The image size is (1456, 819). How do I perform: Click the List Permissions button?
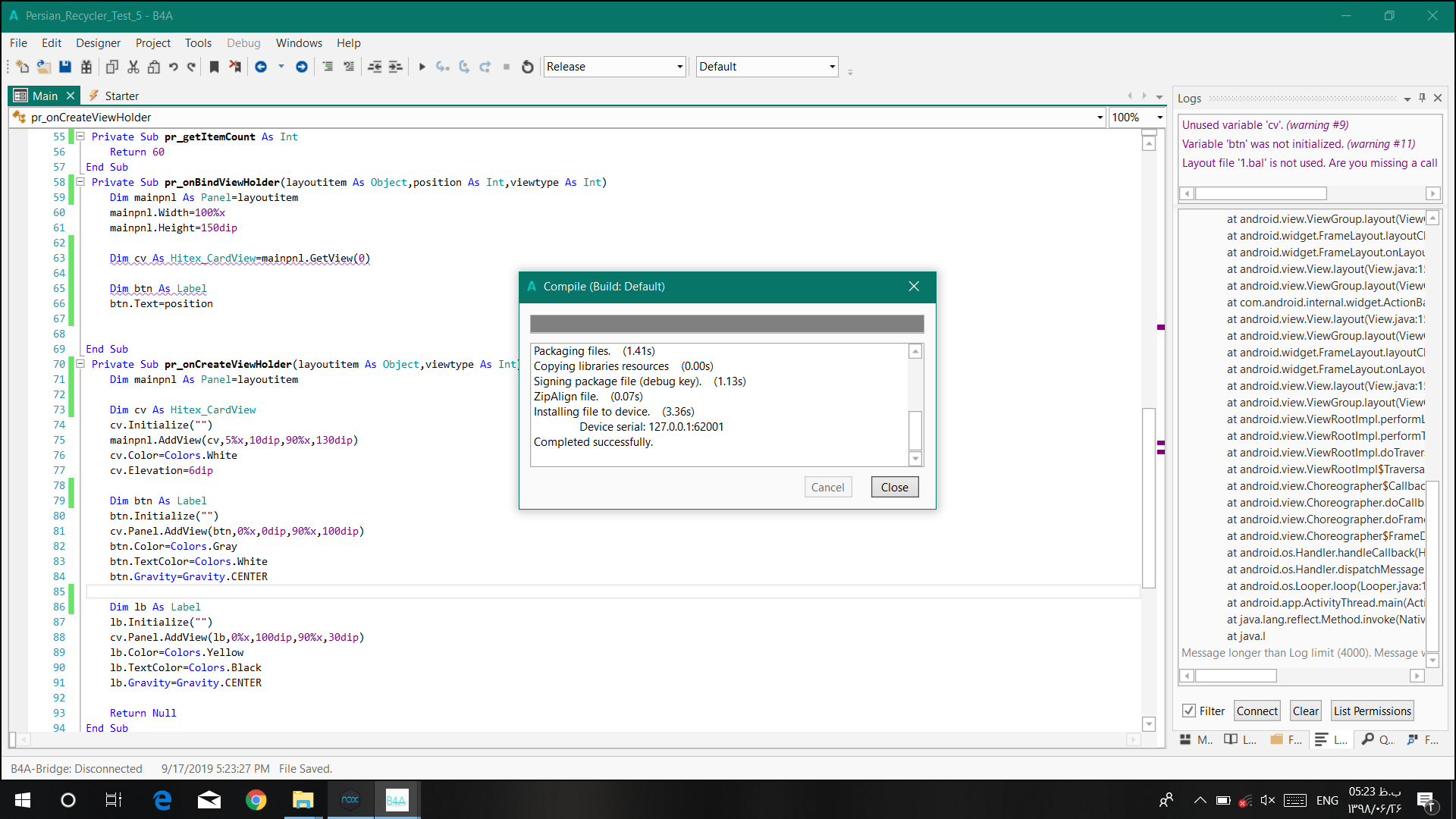(x=1372, y=711)
